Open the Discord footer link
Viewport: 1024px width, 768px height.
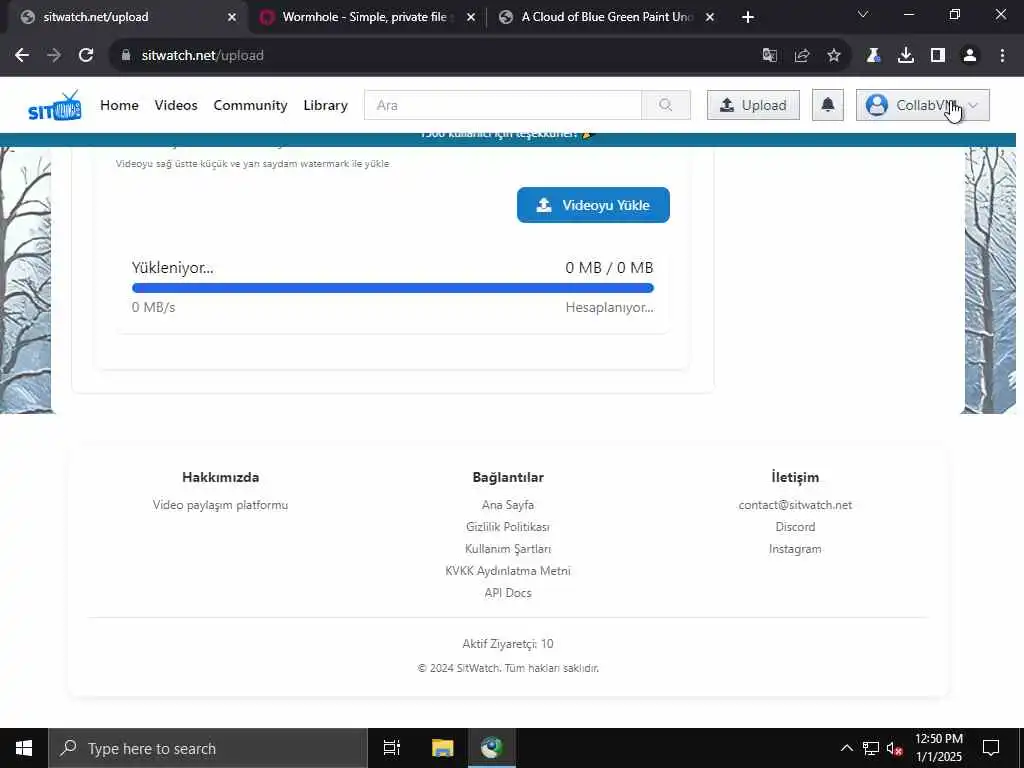click(x=795, y=527)
